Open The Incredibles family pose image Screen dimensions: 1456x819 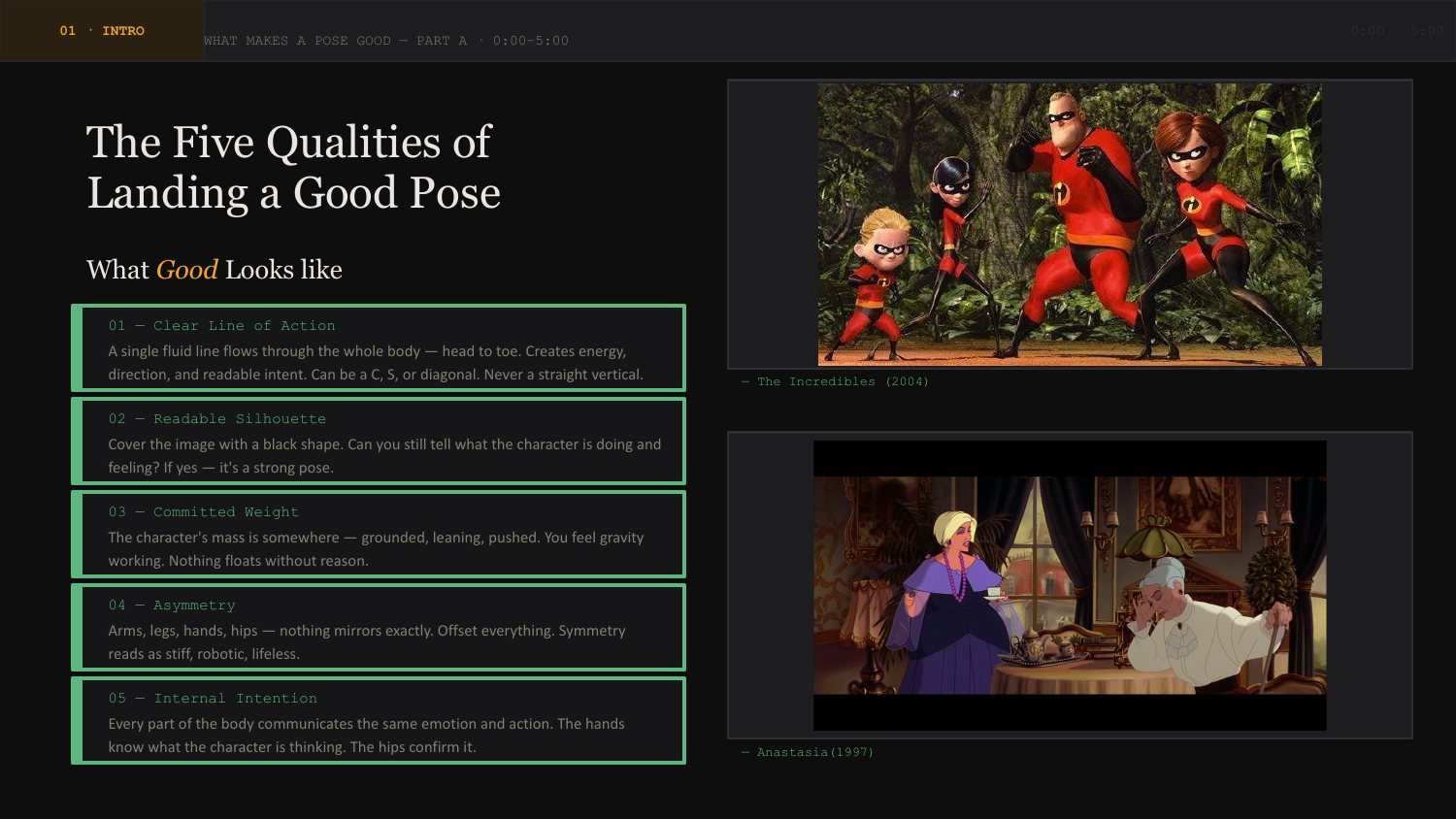click(1070, 224)
